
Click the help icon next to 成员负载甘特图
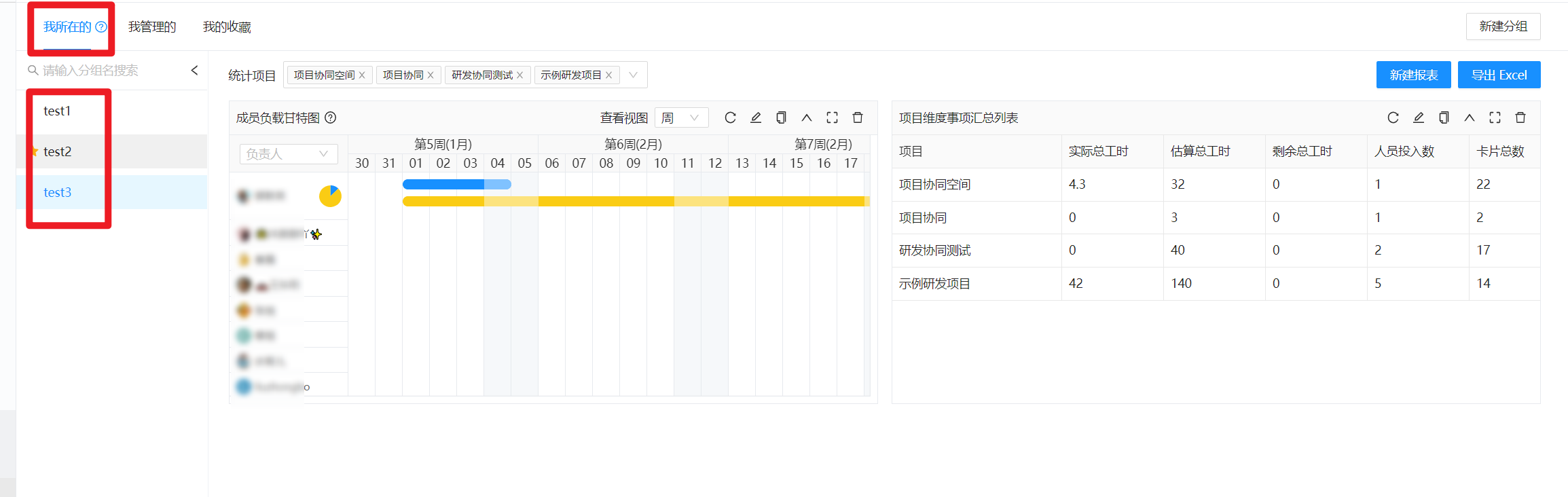click(x=331, y=117)
